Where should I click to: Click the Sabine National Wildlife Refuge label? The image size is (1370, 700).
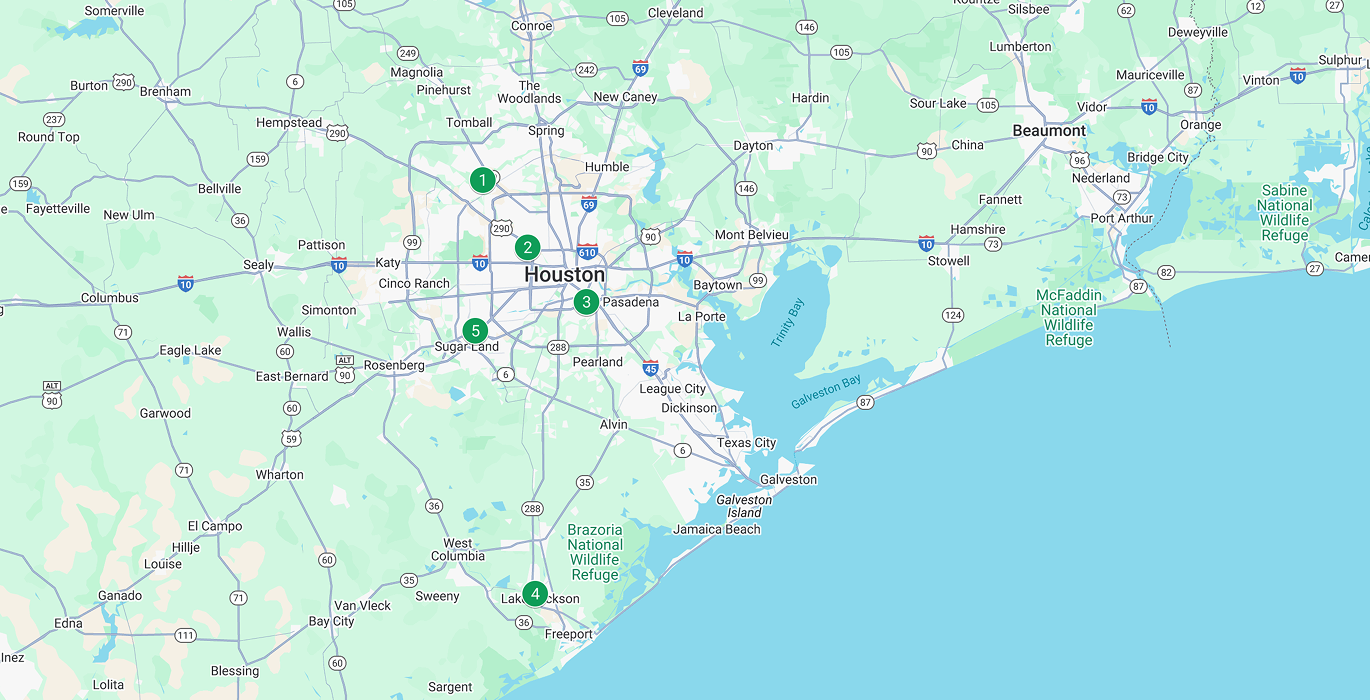coord(1284,213)
